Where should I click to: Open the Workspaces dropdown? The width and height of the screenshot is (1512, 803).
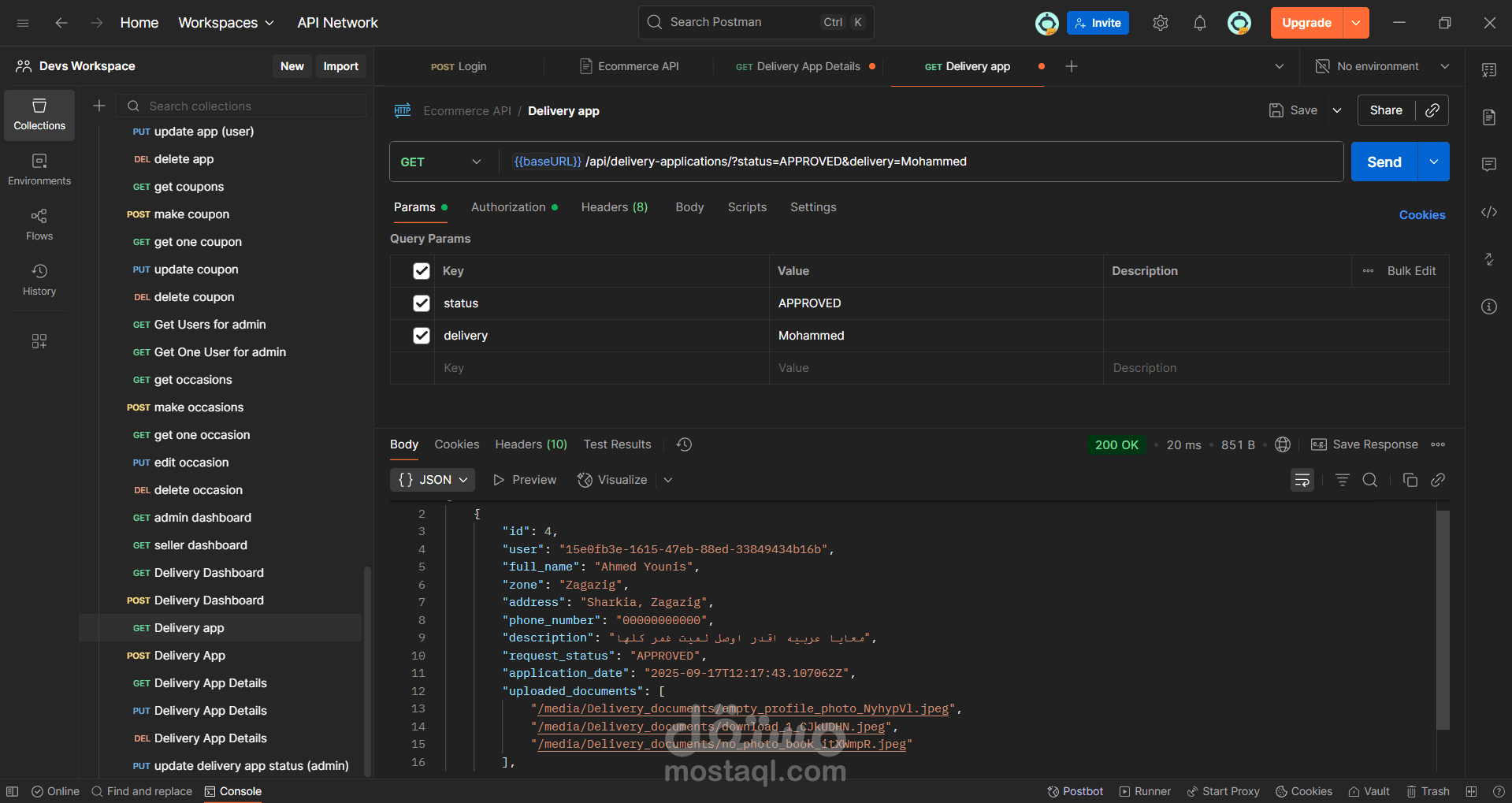(226, 23)
